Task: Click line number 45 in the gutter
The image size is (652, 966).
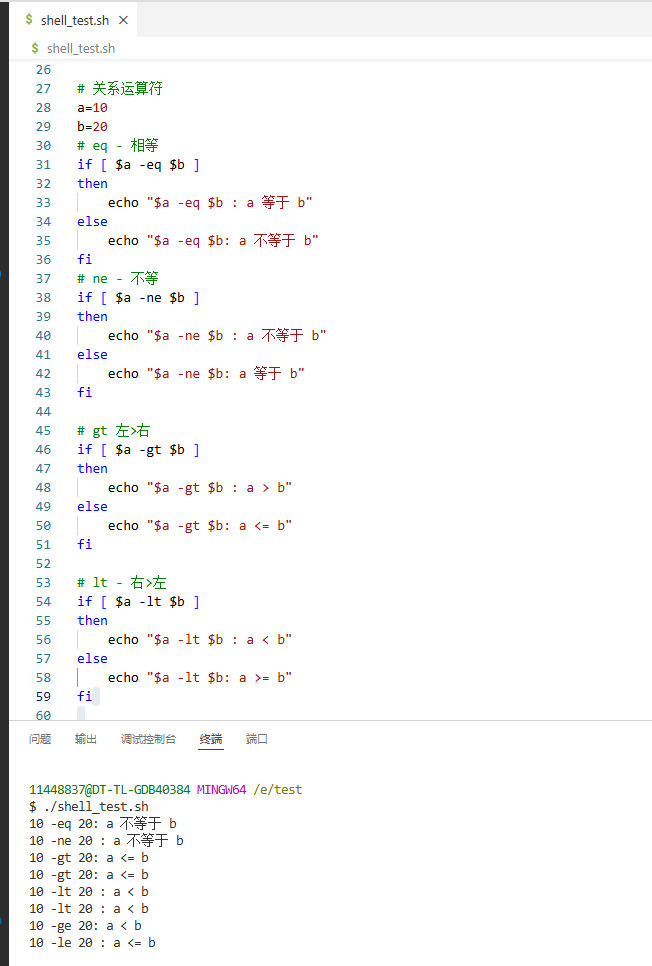Action: (43, 431)
